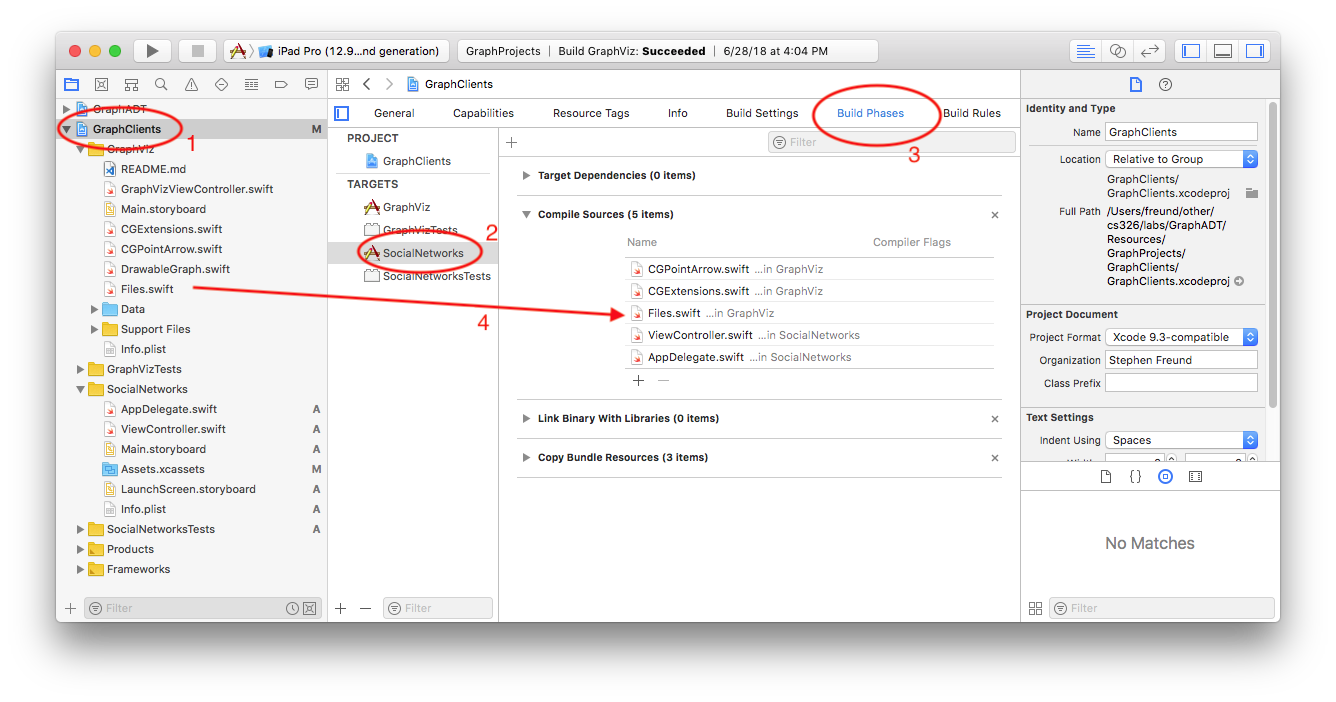Toggle the project and targets list sidebar
Image resolution: width=1336 pixels, height=702 pixels.
[342, 113]
